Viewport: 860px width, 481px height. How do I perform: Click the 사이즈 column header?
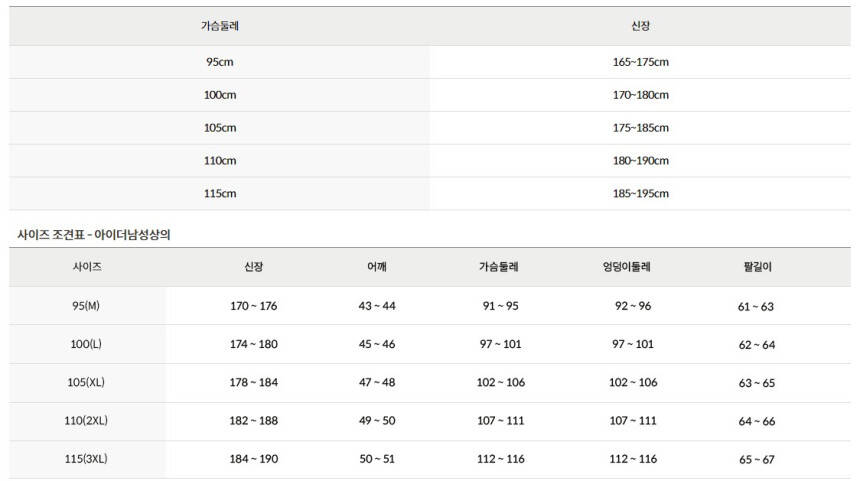[x=87, y=268]
